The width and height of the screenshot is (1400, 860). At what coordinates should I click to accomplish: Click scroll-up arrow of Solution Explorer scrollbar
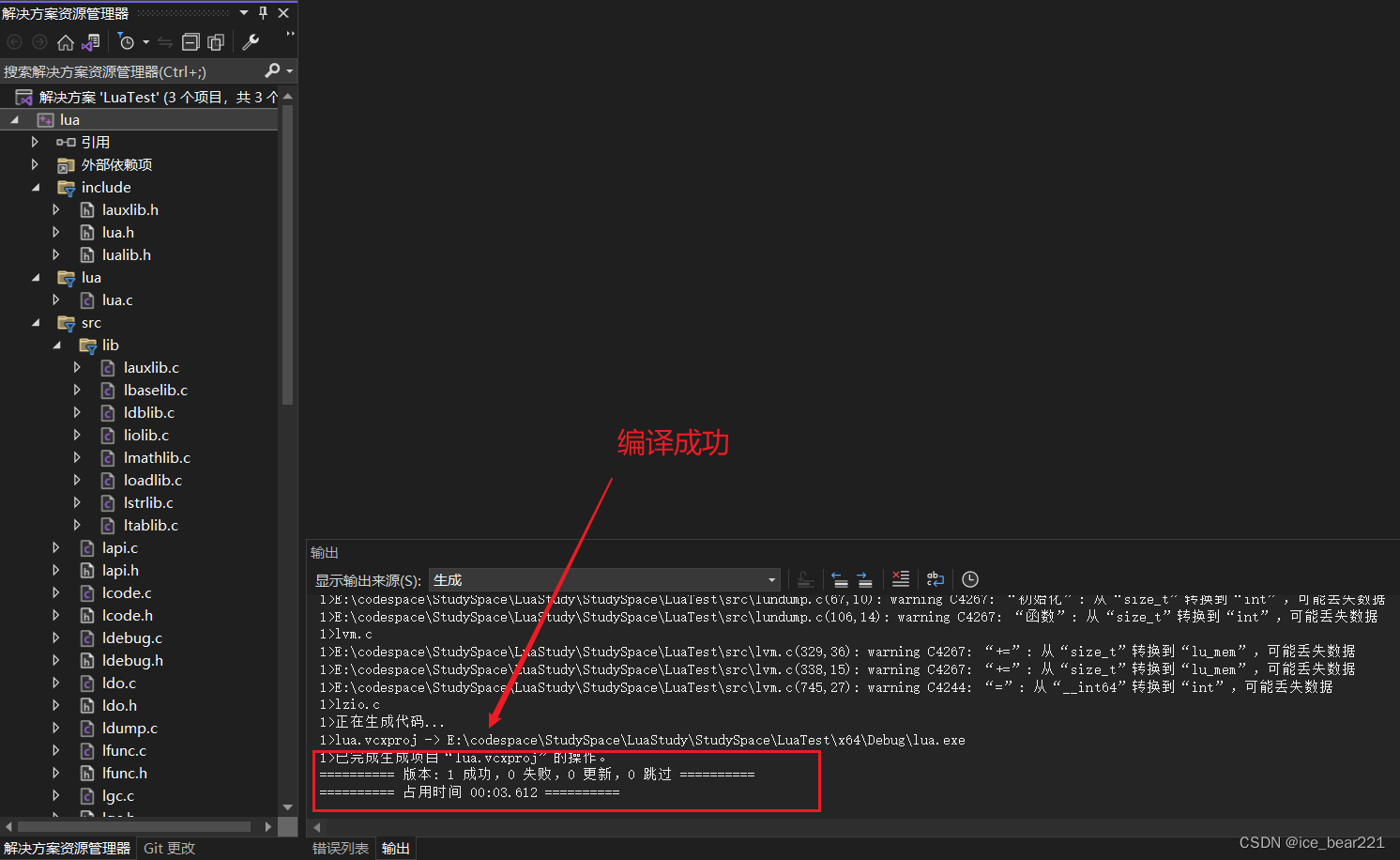pyautogui.click(x=287, y=97)
